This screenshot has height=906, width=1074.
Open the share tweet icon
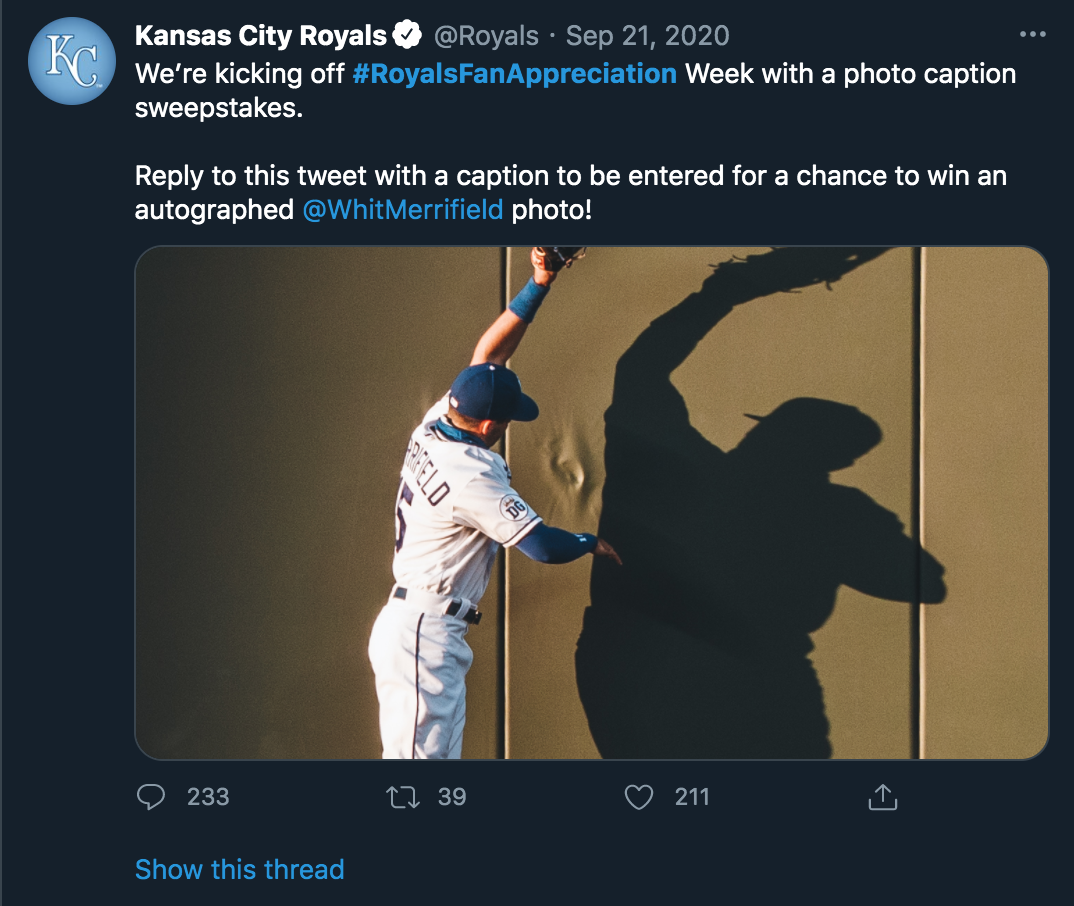click(881, 797)
